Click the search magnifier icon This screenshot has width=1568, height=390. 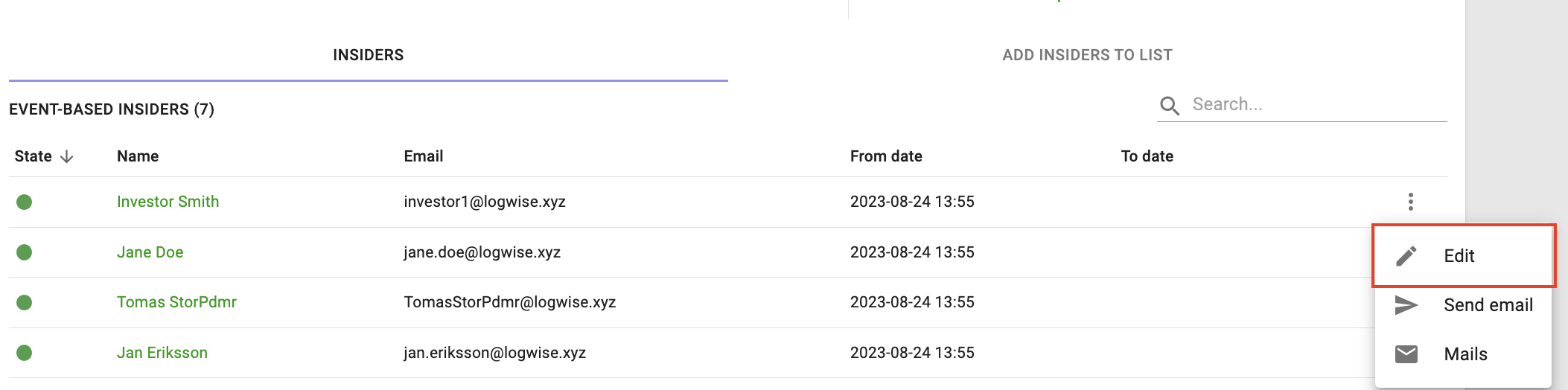[x=1170, y=106]
